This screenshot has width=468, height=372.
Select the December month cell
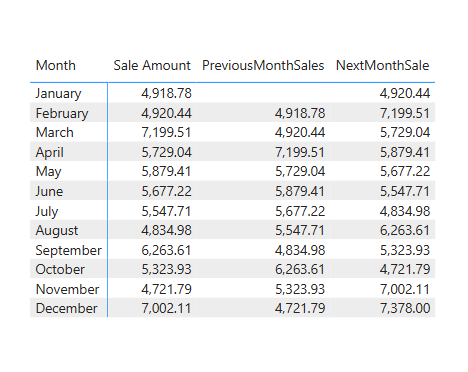[x=67, y=308]
